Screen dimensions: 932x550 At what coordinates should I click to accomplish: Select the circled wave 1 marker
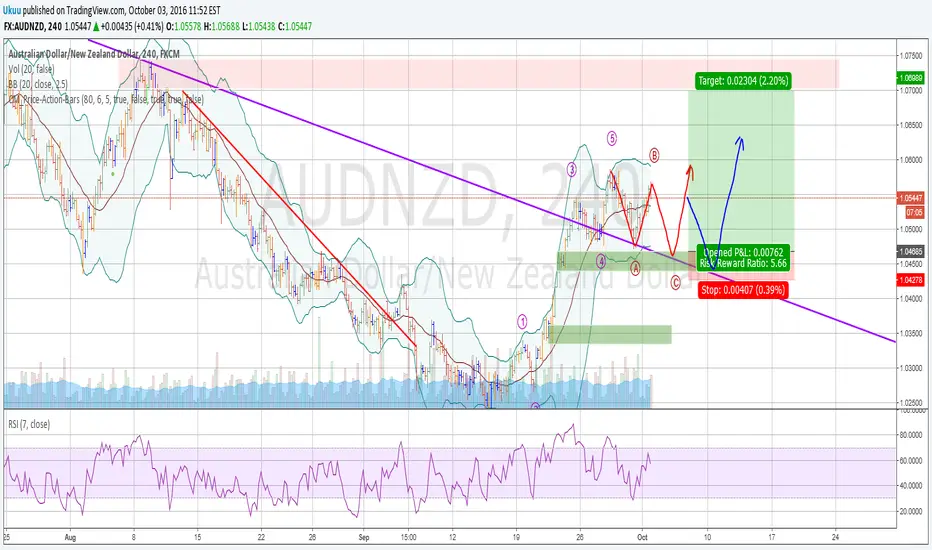522,322
